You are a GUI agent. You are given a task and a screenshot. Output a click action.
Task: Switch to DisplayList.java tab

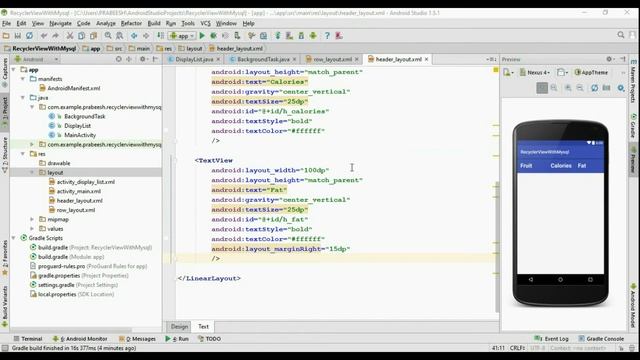[193, 59]
